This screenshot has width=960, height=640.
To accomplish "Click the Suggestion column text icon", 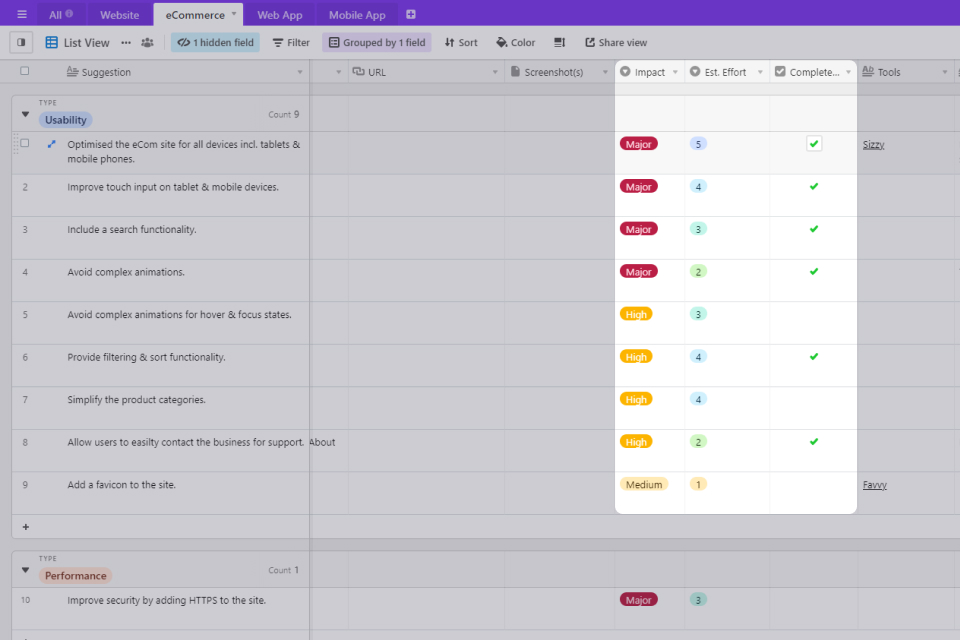I will coord(72,71).
